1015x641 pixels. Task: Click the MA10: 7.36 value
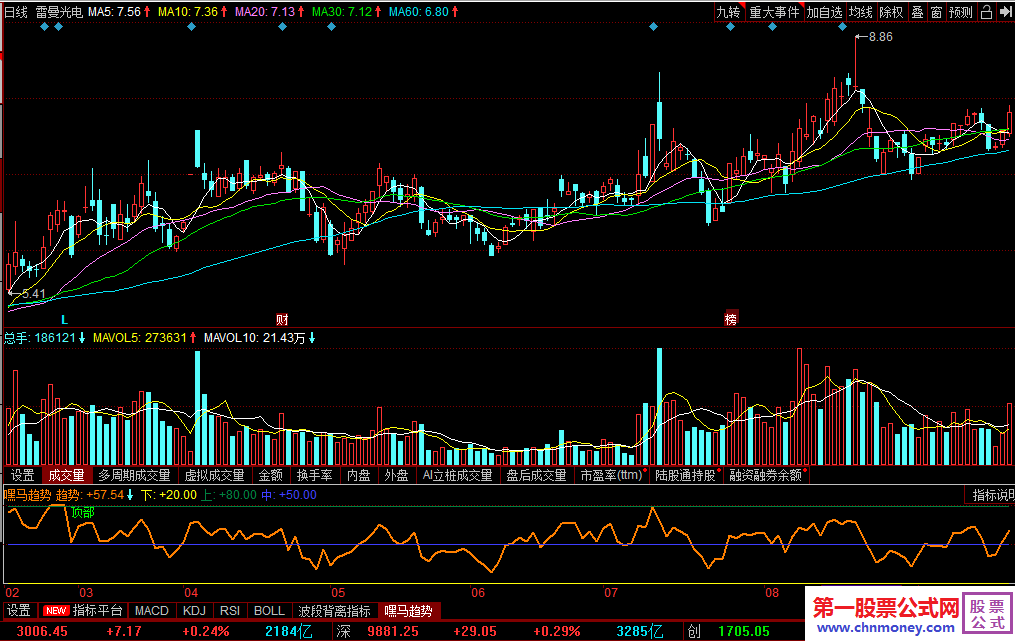pos(188,12)
